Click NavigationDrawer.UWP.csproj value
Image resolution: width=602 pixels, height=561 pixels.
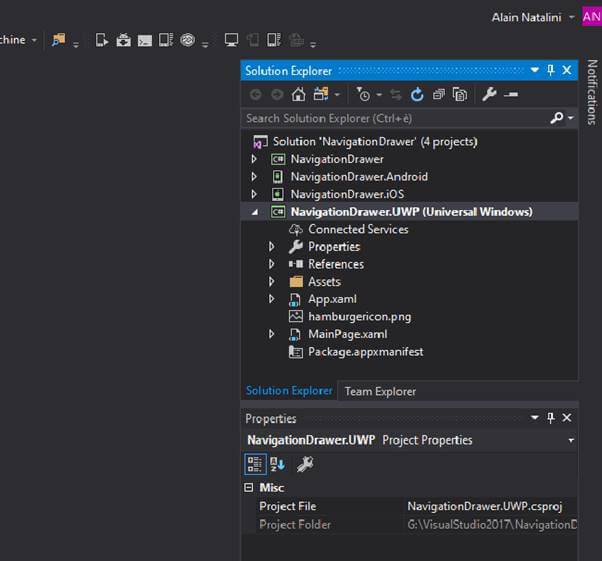[485, 506]
